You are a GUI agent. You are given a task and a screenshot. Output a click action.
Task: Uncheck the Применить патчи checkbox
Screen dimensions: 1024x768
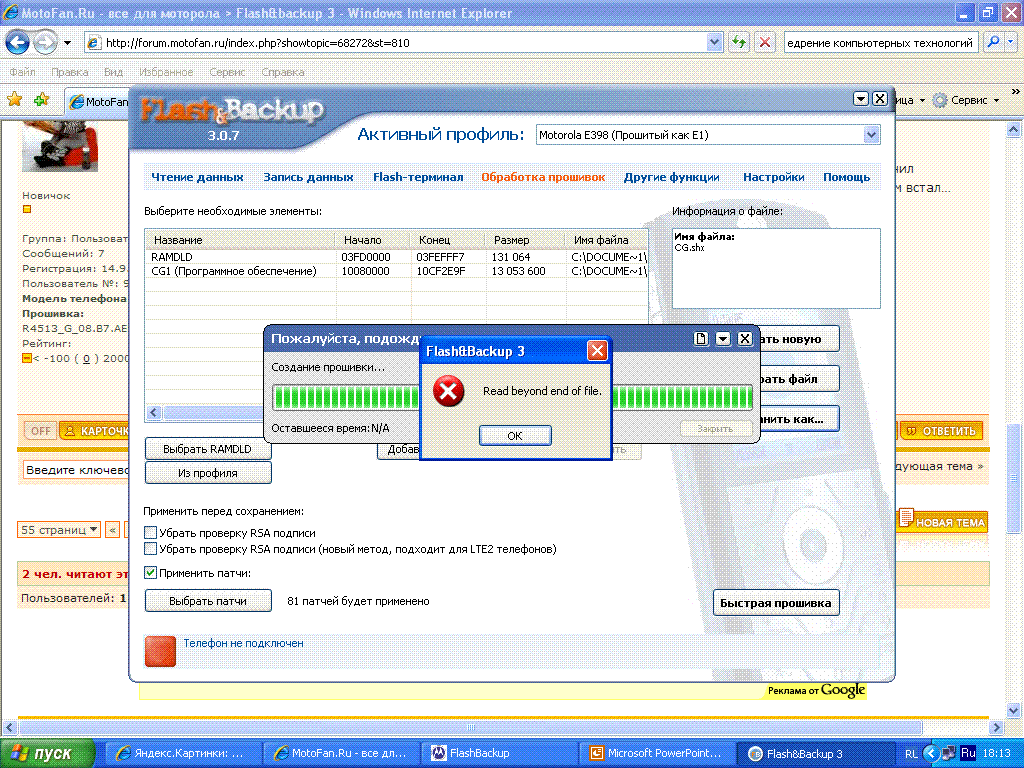click(x=150, y=573)
